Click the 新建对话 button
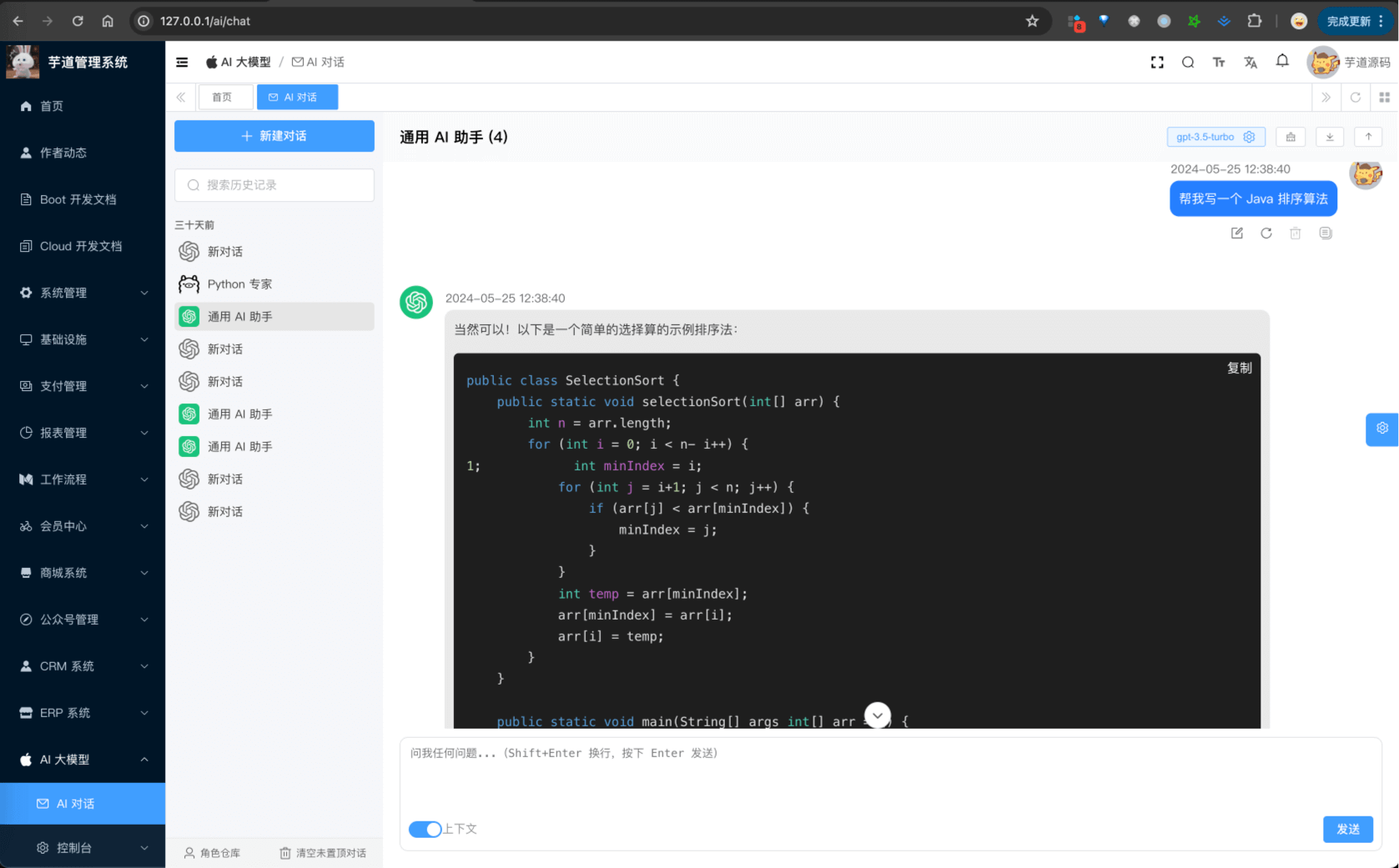Viewport: 1399px width, 868px height. click(274, 136)
